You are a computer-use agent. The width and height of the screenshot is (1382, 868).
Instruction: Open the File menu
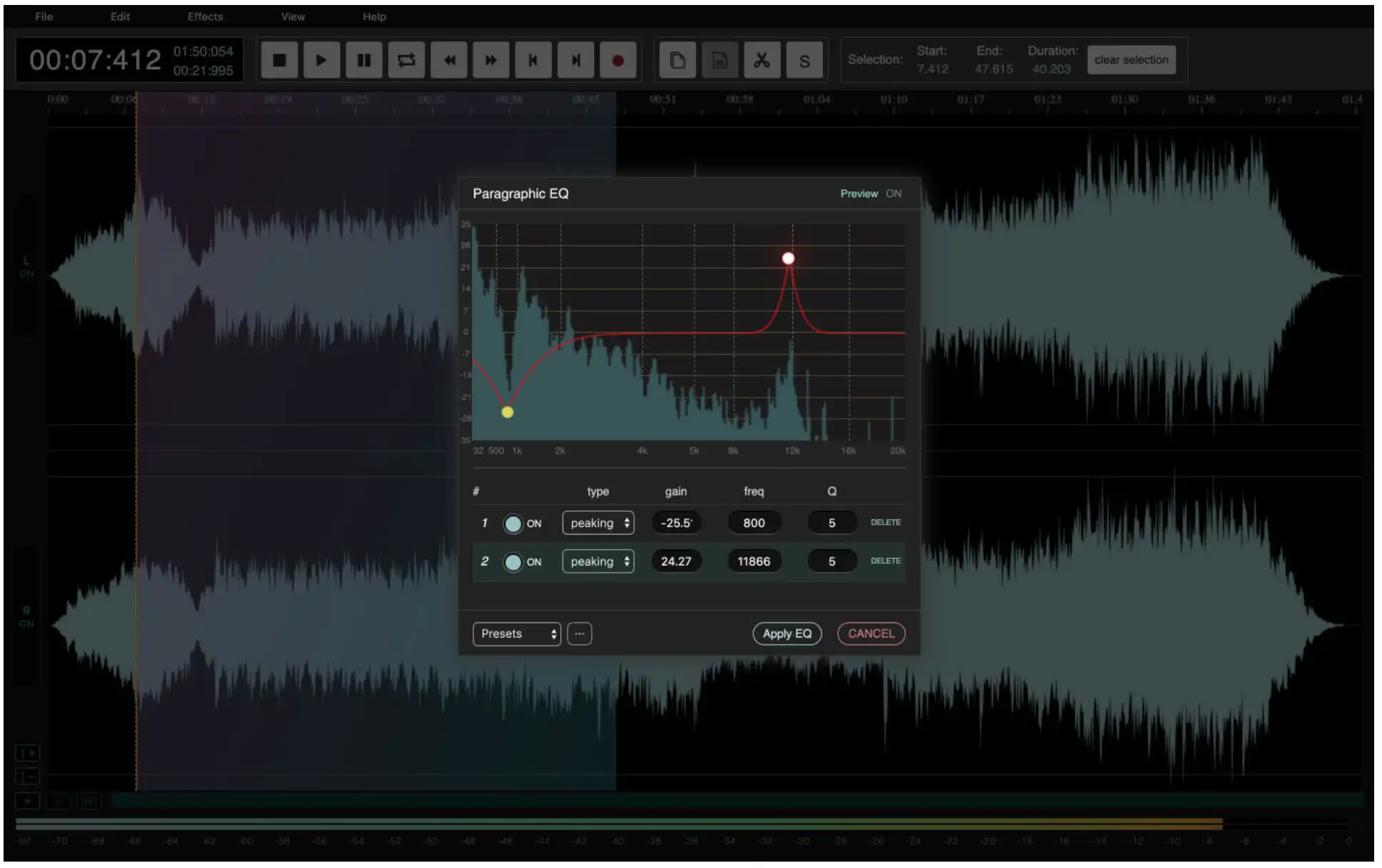44,16
